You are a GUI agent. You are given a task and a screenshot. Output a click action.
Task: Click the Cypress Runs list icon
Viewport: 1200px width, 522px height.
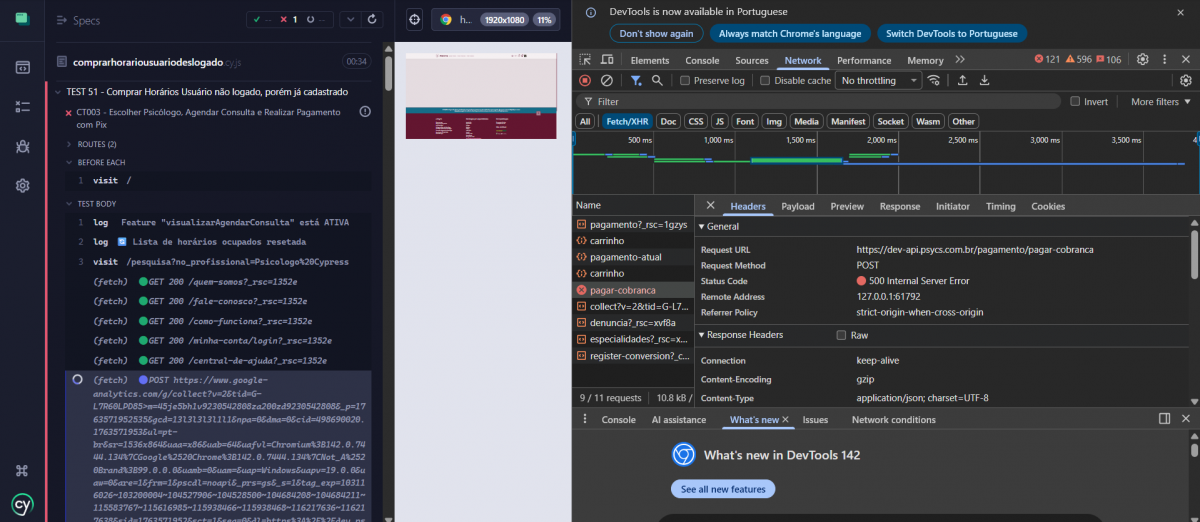pyautogui.click(x=22, y=107)
